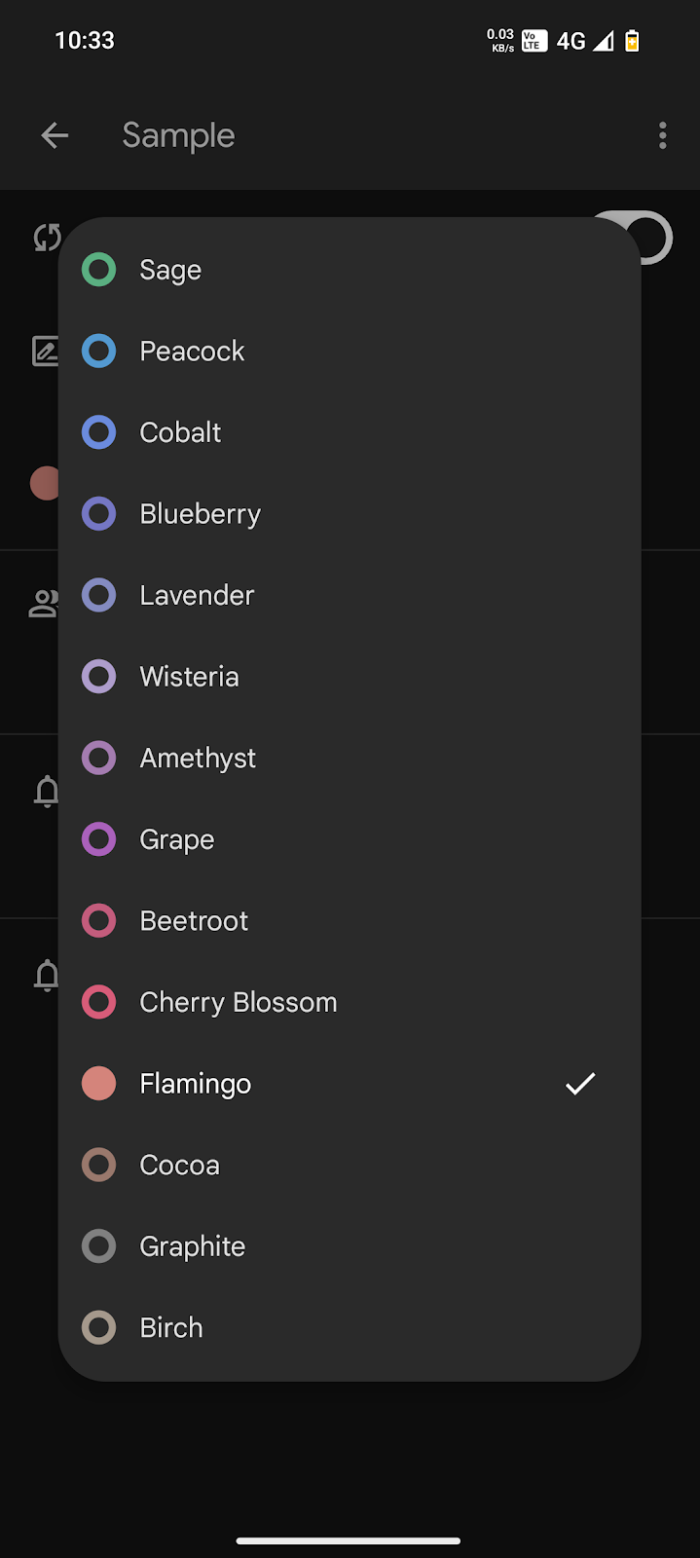Tap the Sample calendar title
Image resolution: width=700 pixels, height=1558 pixels.
pos(178,136)
